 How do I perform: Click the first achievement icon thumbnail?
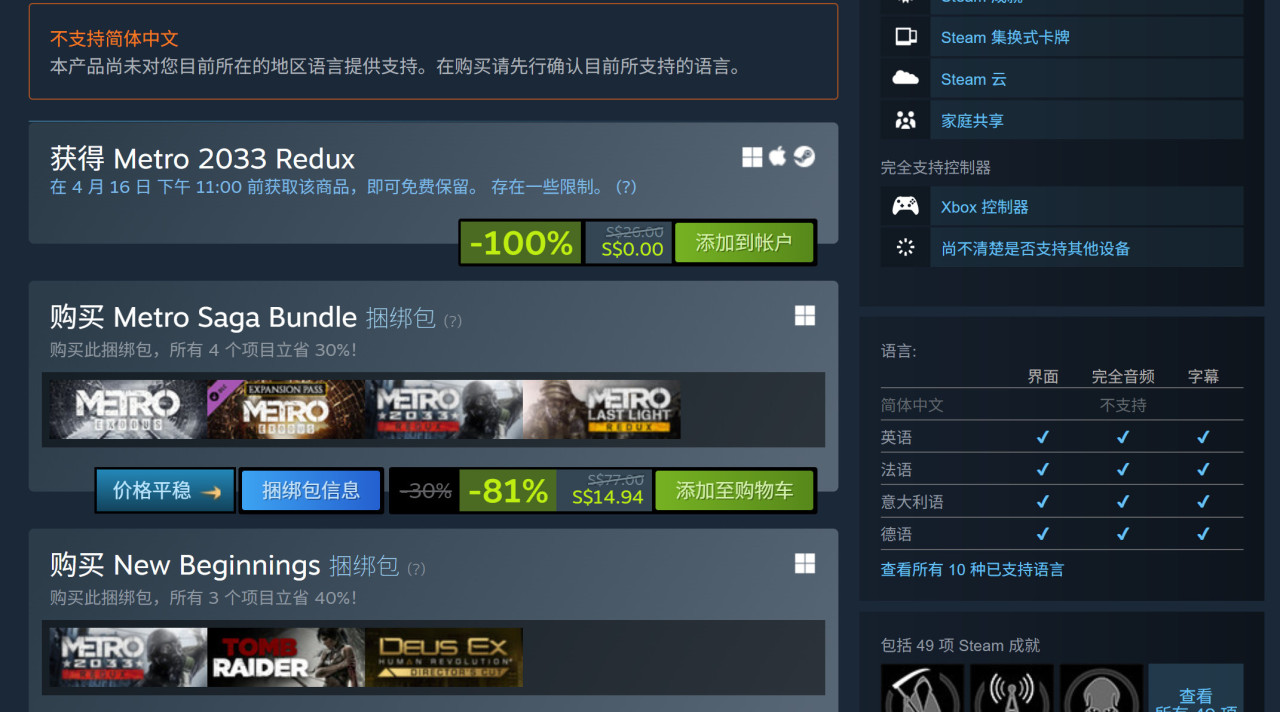tap(922, 688)
